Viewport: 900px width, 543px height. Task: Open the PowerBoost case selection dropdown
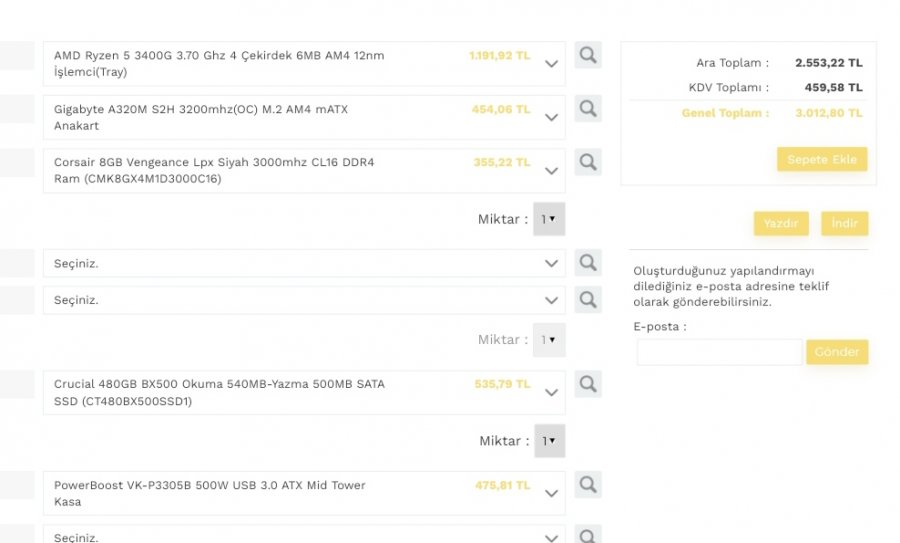click(551, 494)
